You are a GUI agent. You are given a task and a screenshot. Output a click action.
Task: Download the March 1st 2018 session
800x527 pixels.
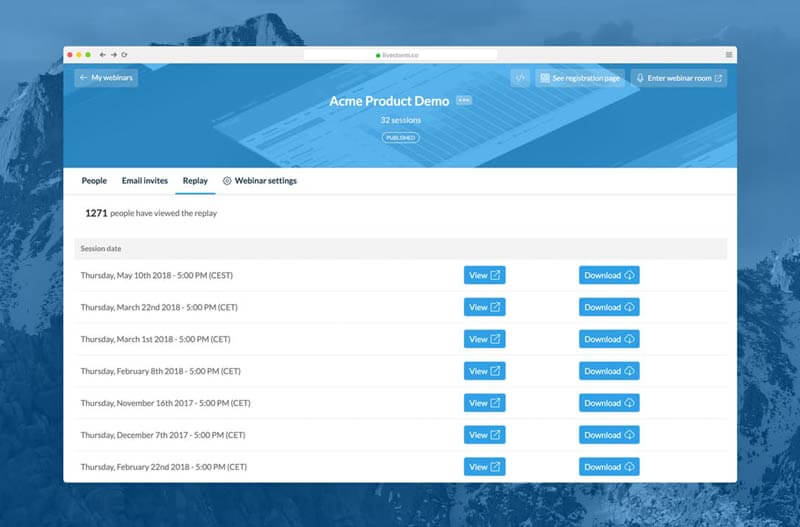click(x=608, y=339)
